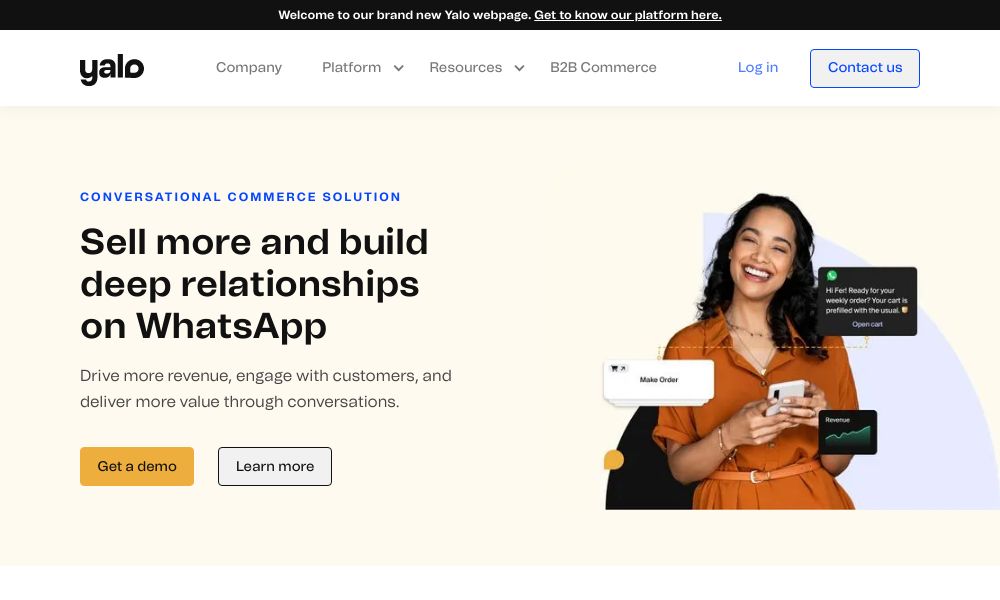
Task: Click the Revenue chart graphic
Action: 848,432
